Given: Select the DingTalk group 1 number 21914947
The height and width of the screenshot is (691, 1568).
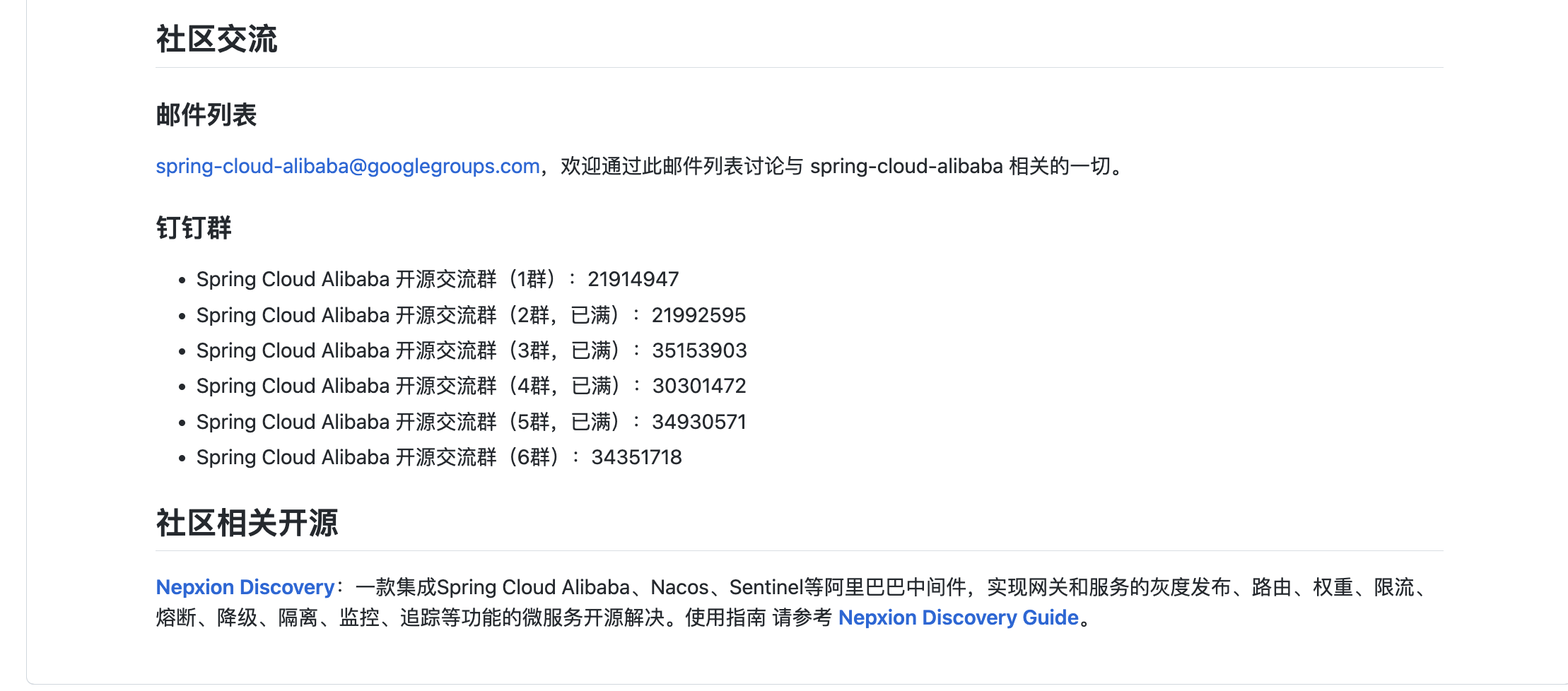Looking at the screenshot, I should click(x=633, y=279).
